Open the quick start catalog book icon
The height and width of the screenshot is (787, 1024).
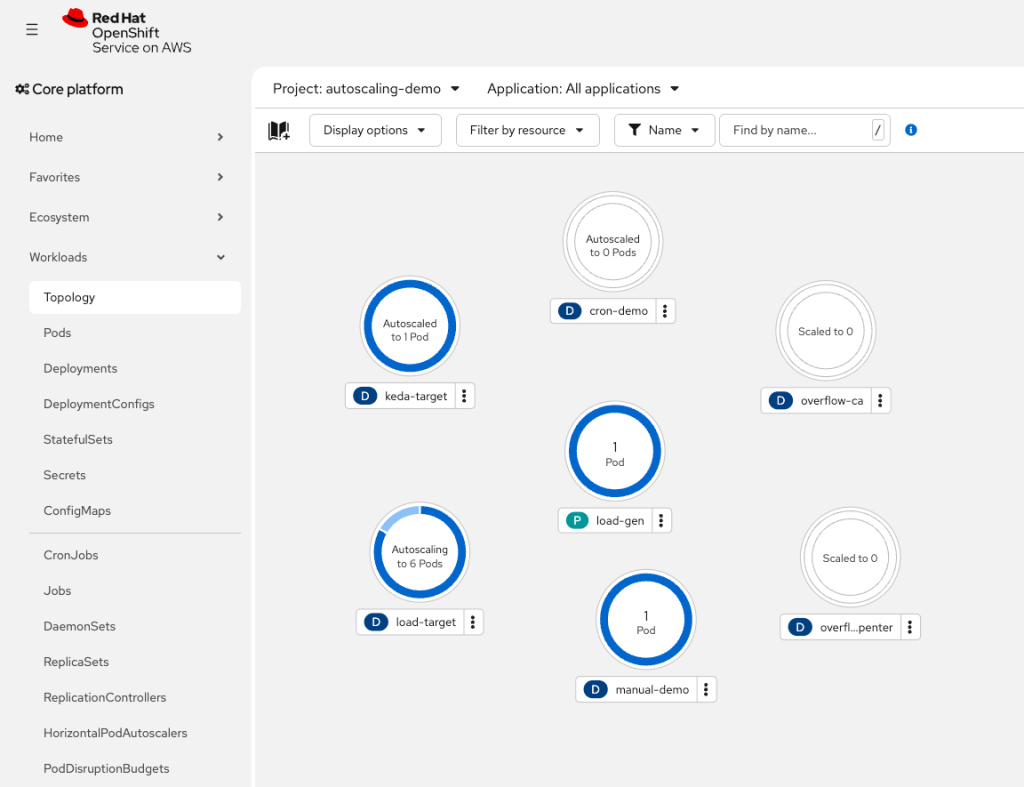coord(279,131)
